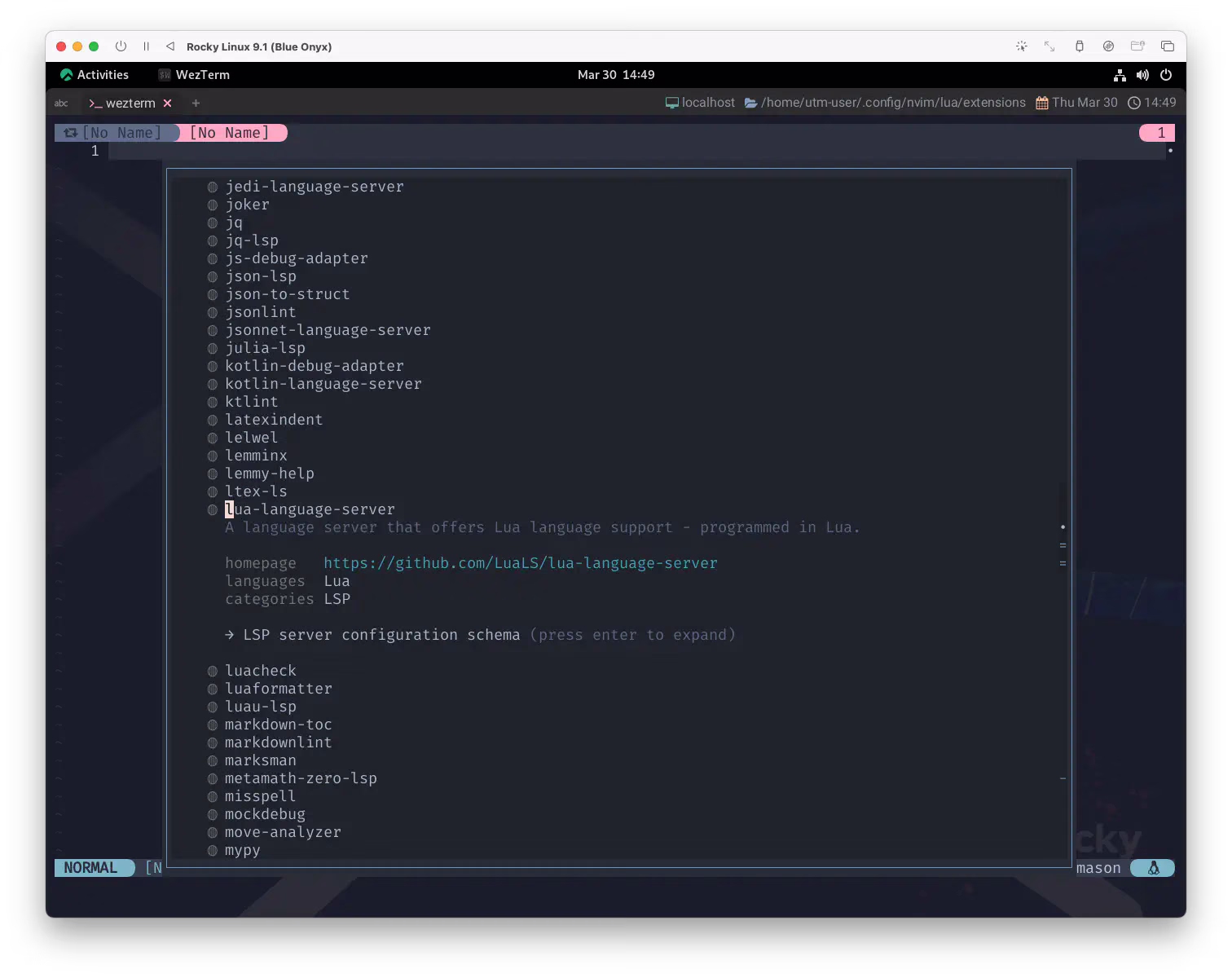The height and width of the screenshot is (978, 1232).
Task: Select the markdown-toc package
Action: pos(279,725)
